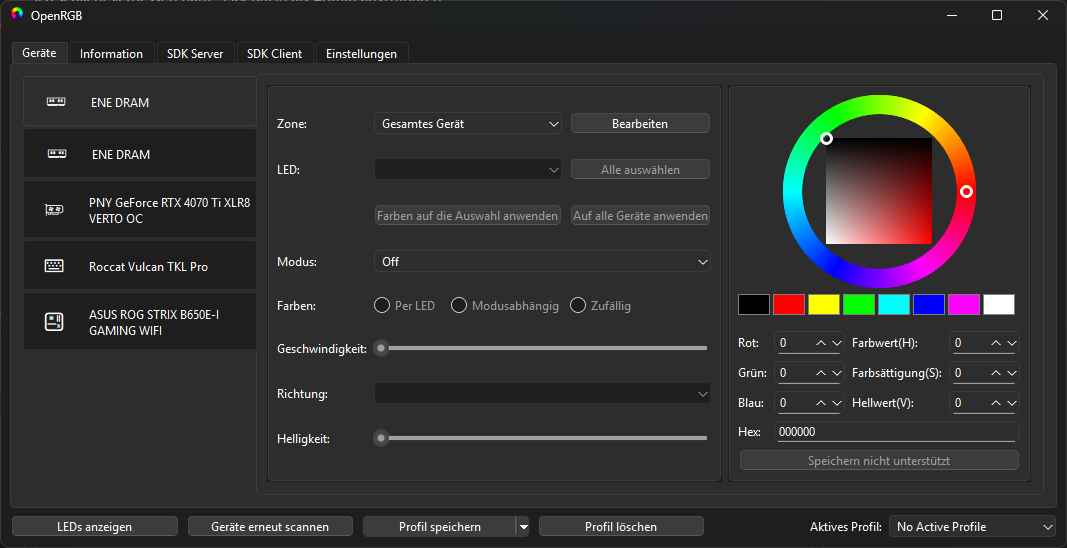Select the Zufällig radio option
This screenshot has height=548, width=1067.
pyautogui.click(x=578, y=306)
